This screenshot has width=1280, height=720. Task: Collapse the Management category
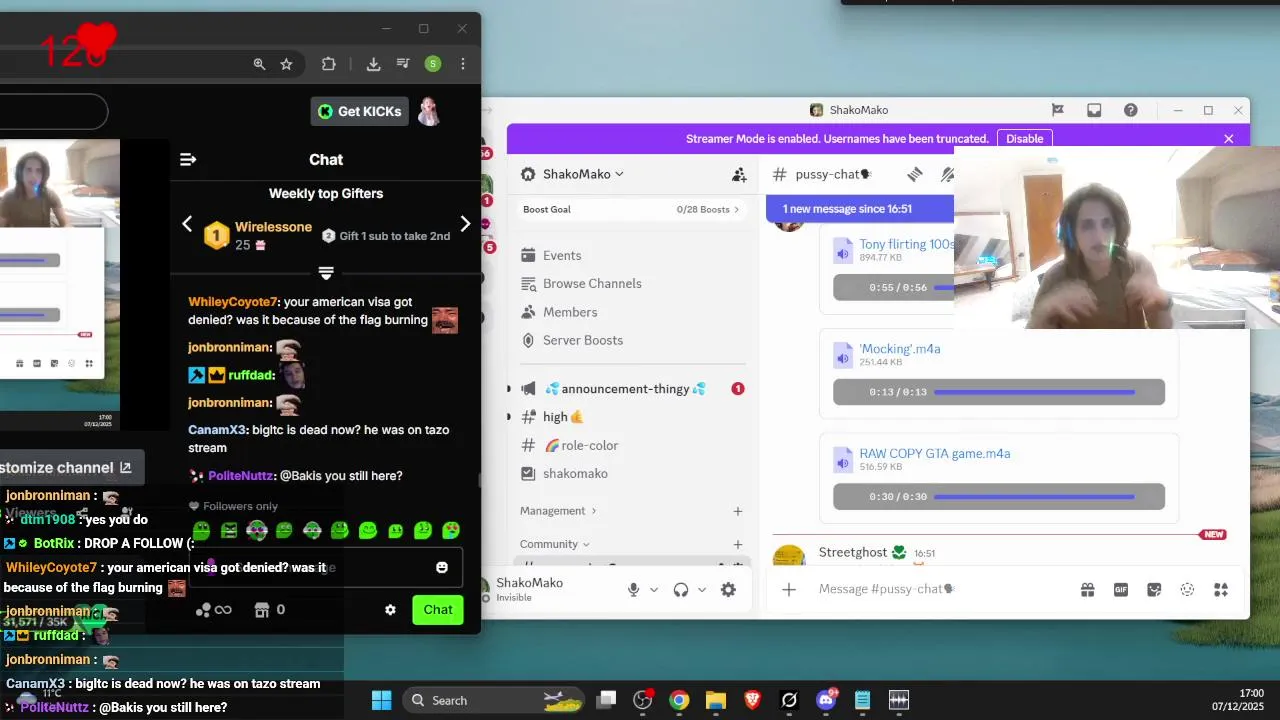coord(558,511)
